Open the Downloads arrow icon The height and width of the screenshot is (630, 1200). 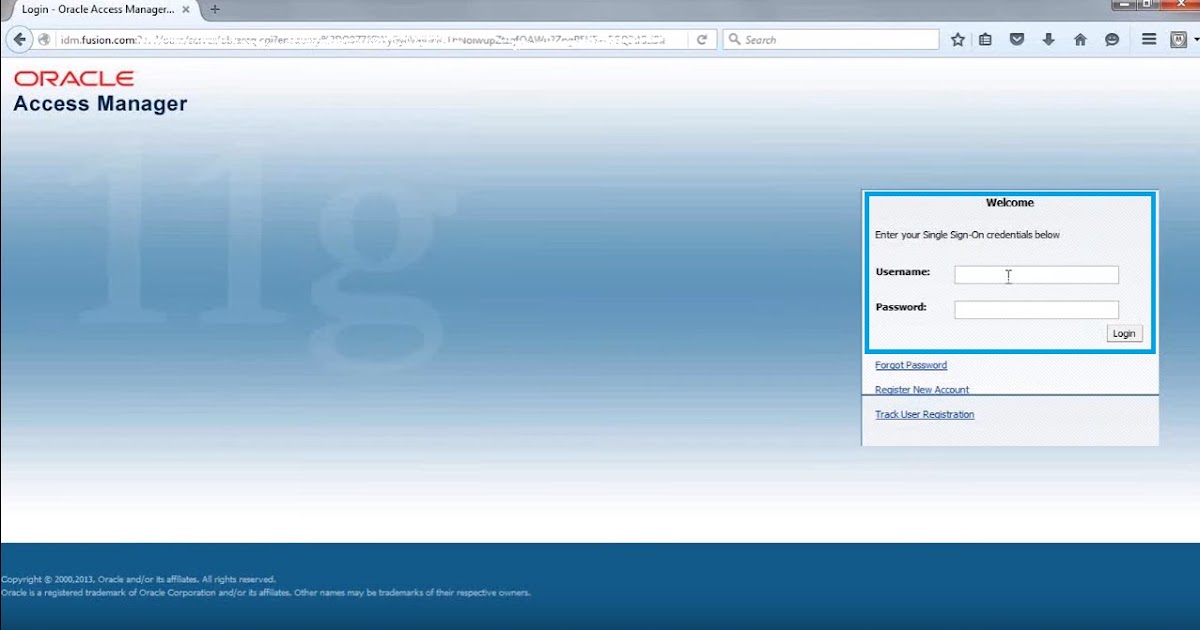[x=1048, y=39]
